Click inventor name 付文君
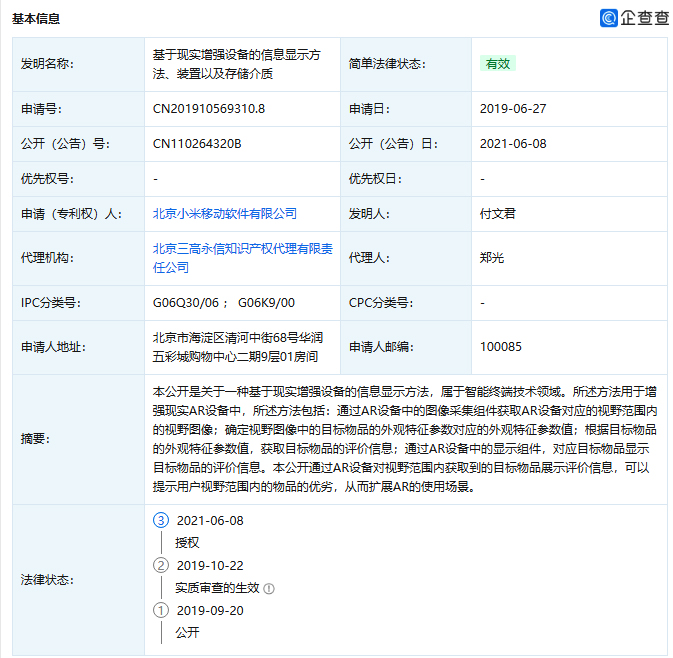Image resolution: width=673 pixels, height=658 pixels. click(x=498, y=213)
